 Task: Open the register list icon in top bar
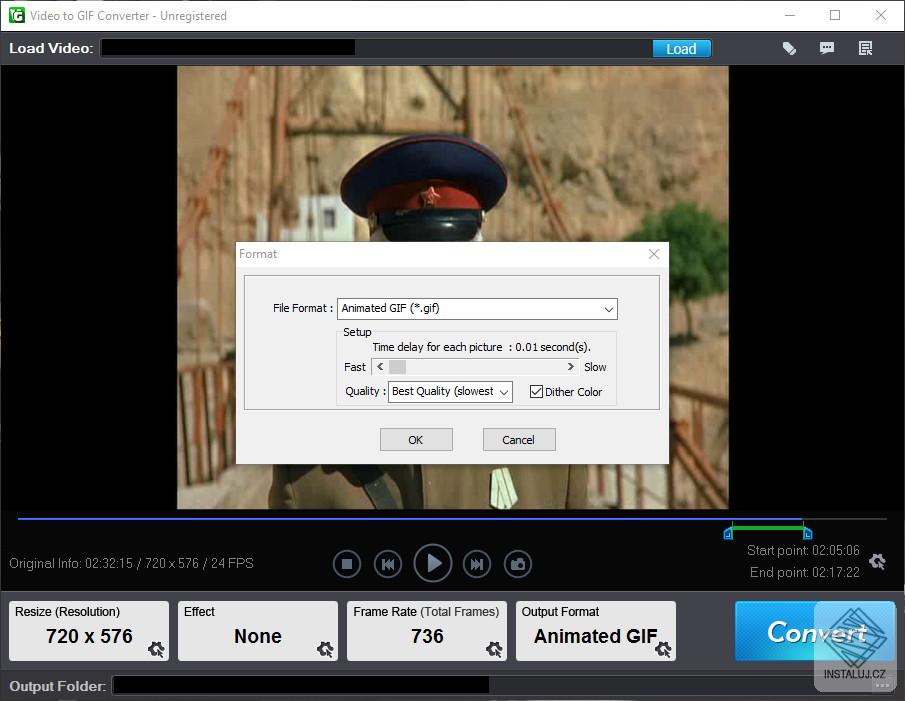point(865,48)
